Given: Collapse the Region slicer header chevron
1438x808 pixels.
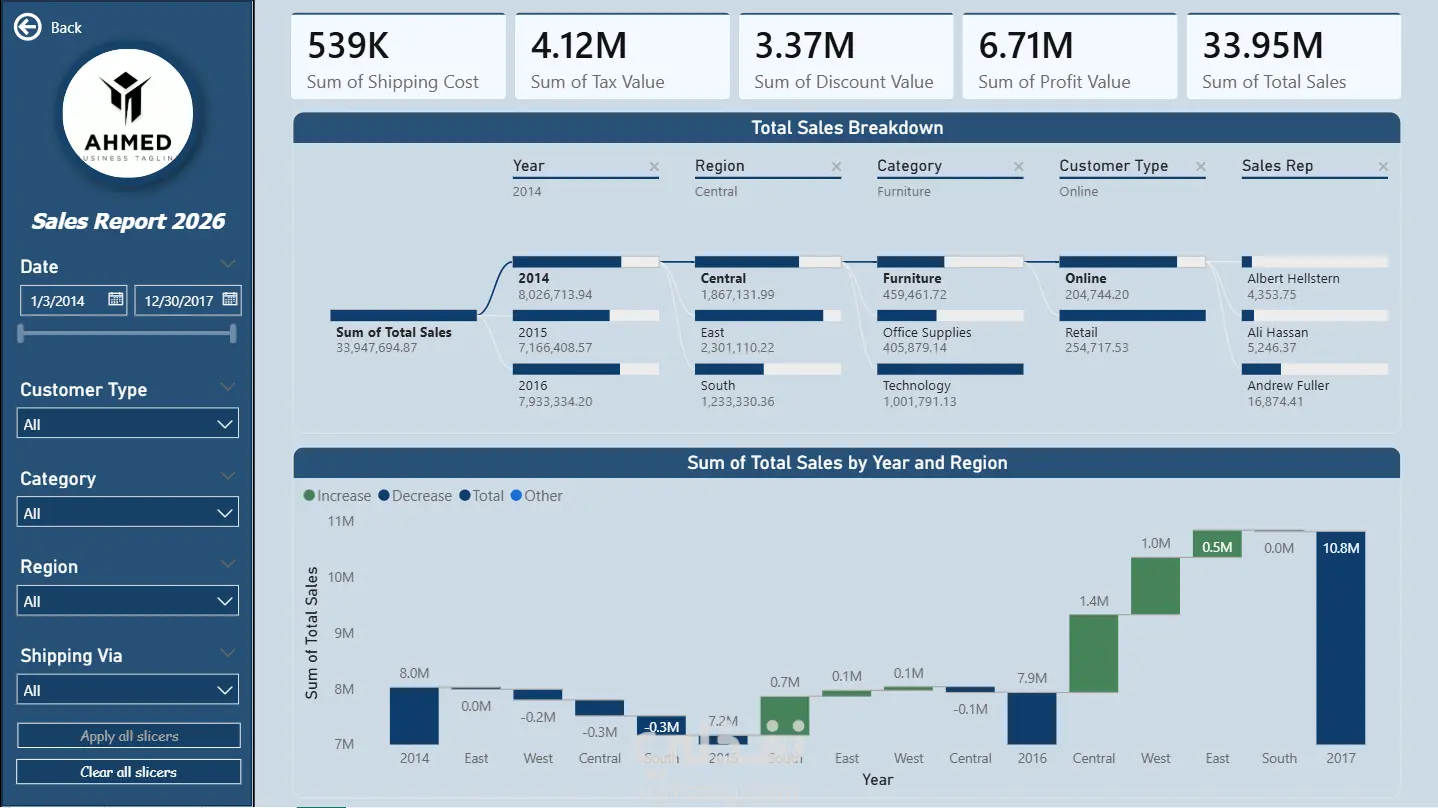Looking at the screenshot, I should click(228, 565).
